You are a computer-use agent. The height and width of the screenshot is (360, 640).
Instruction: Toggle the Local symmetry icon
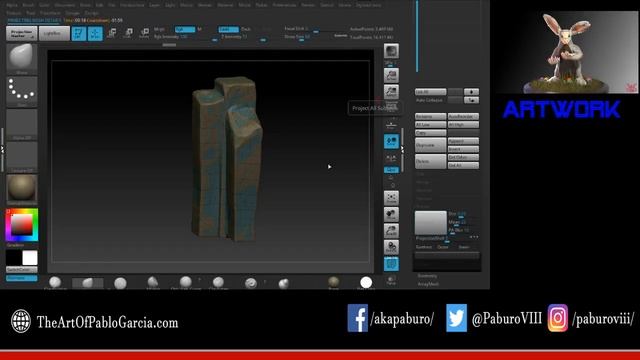[391, 141]
